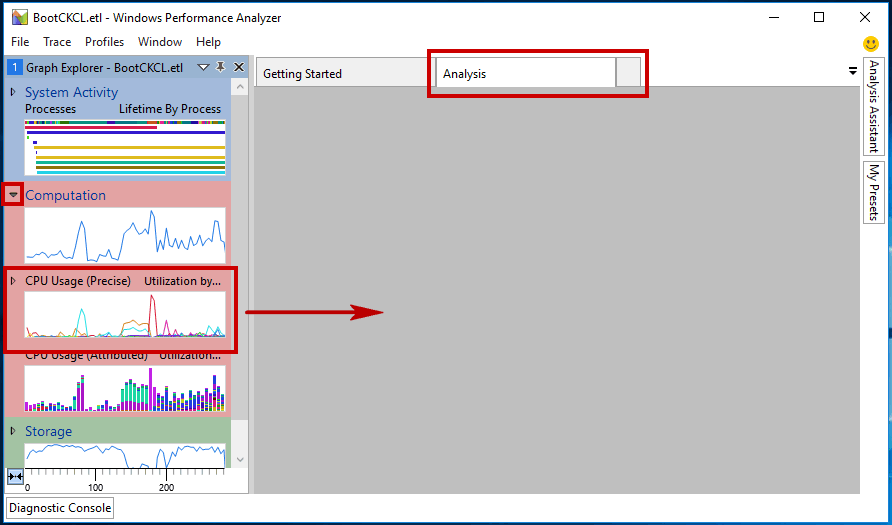Open the Trace menu

57,42
